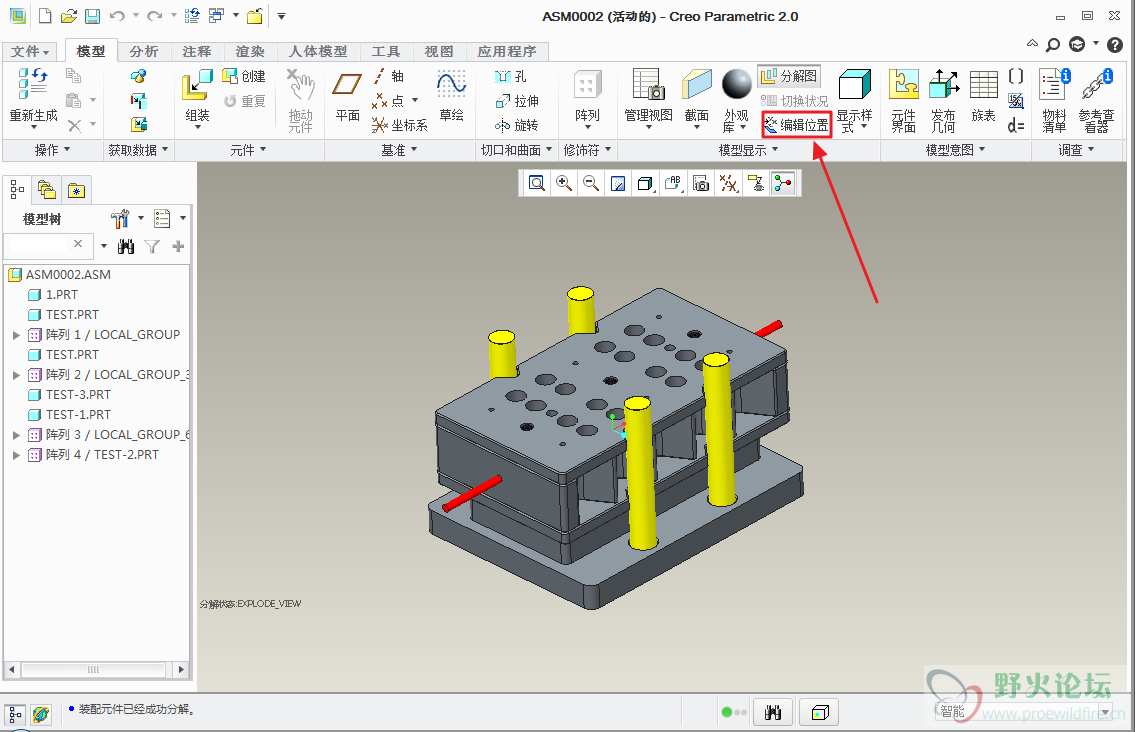Expand 阵列 3 / LOCAL_GROUP_6 tree node
The height and width of the screenshot is (732, 1135).
16,435
